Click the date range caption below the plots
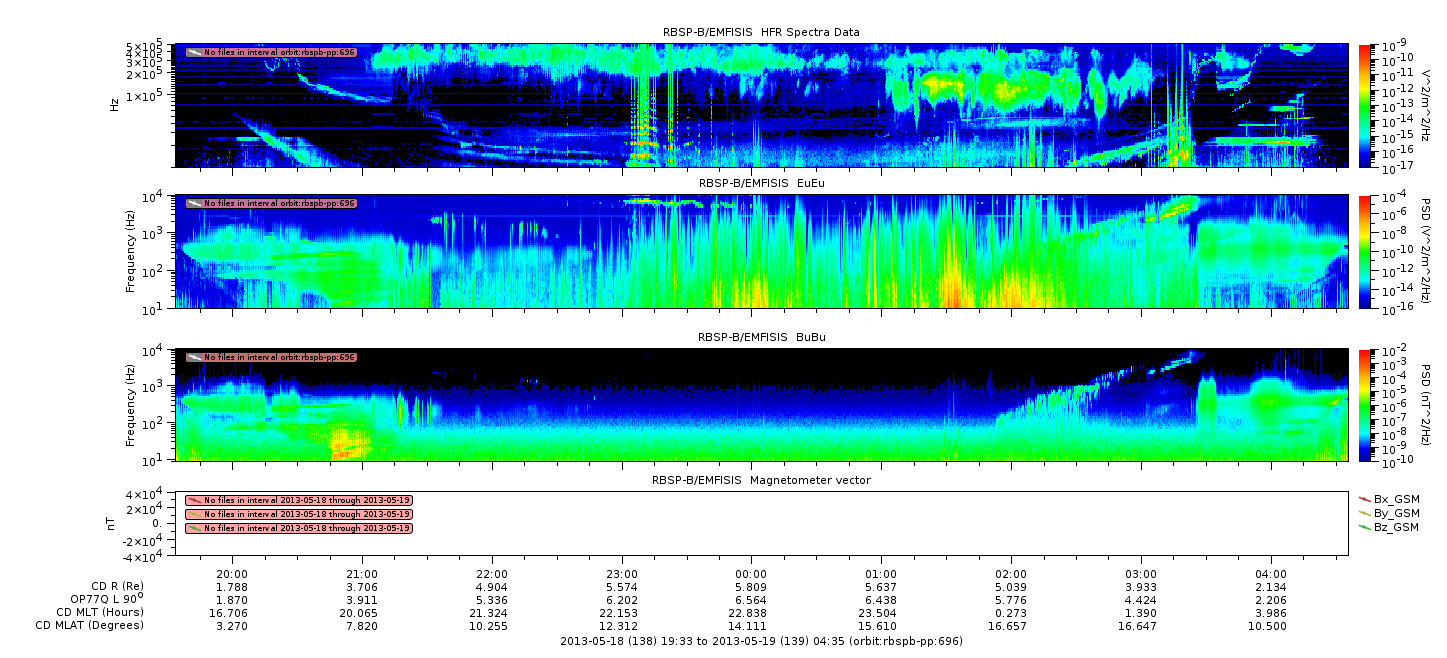1447x658 pixels. click(x=761, y=641)
